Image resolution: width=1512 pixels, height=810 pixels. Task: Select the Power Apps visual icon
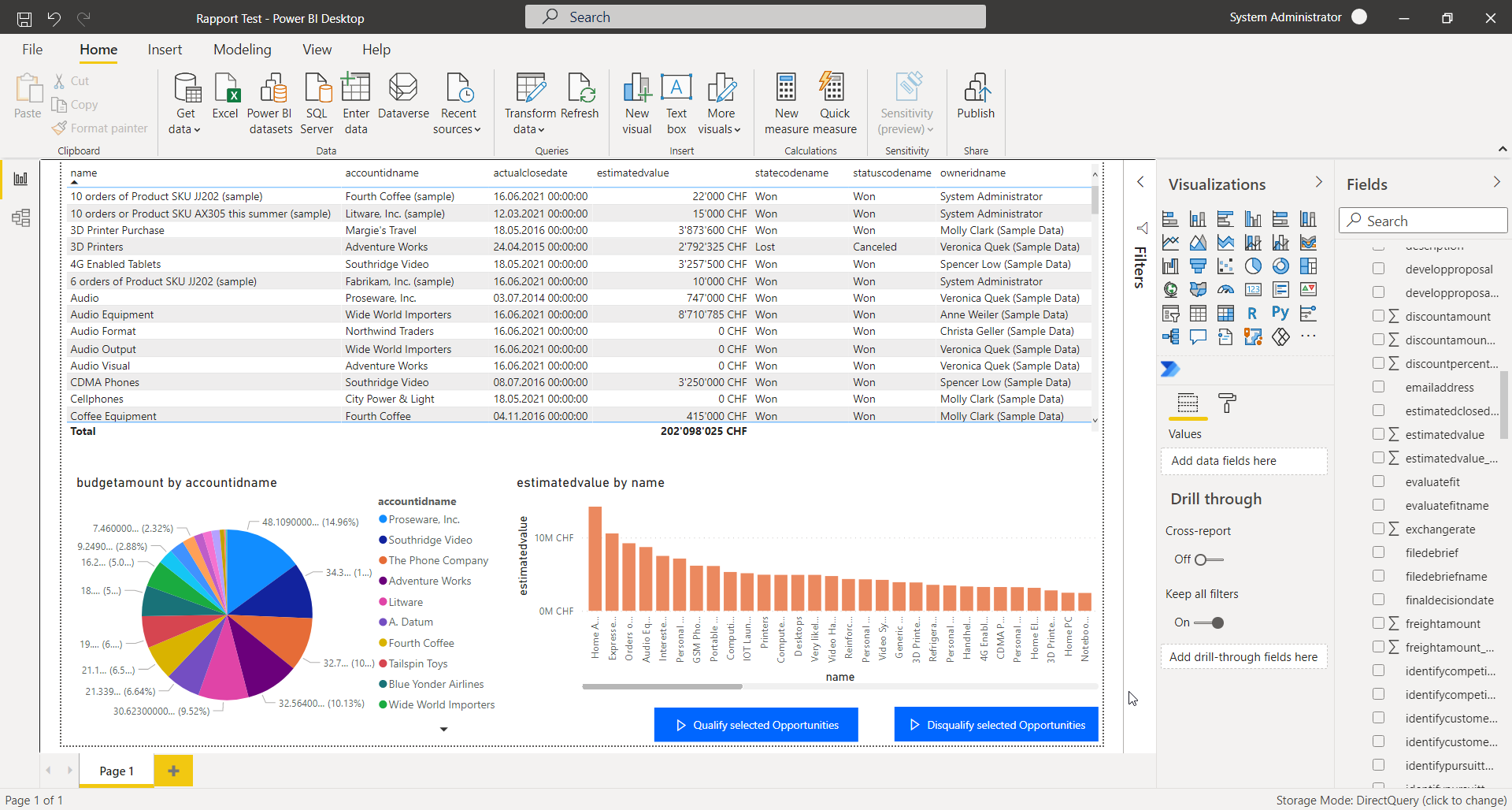coord(1280,337)
